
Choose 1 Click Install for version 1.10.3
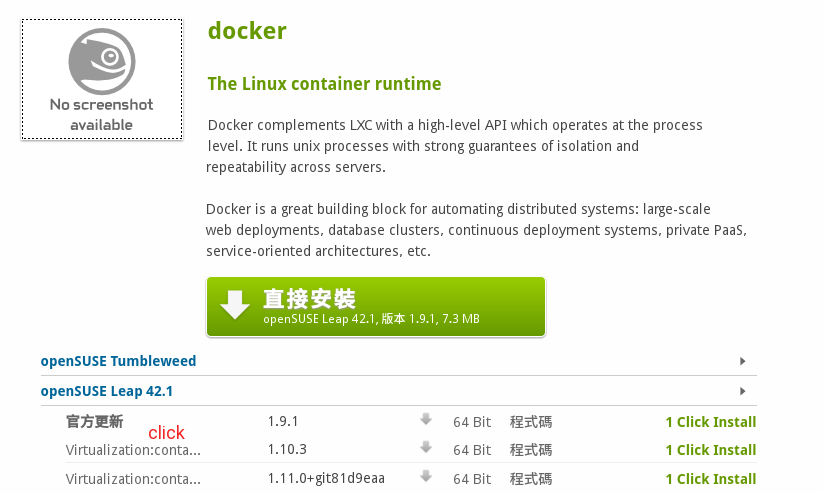[711, 450]
